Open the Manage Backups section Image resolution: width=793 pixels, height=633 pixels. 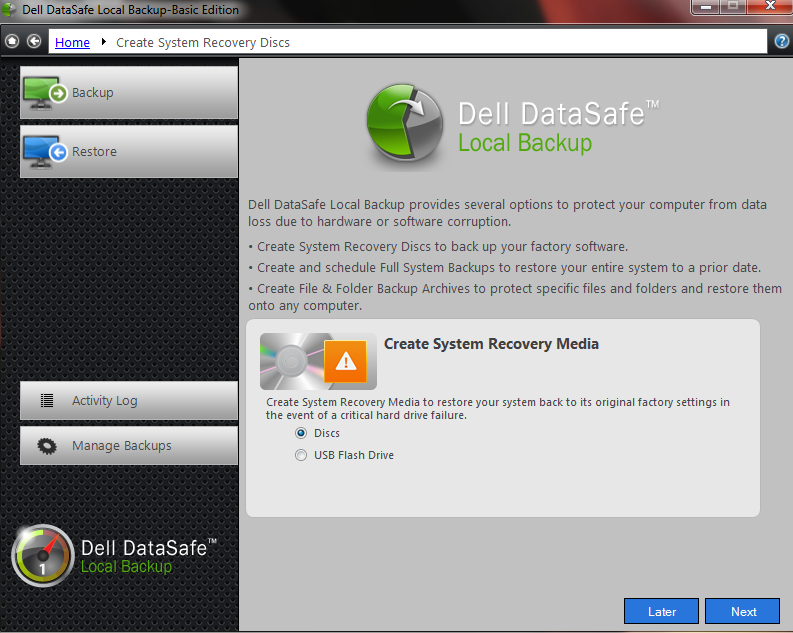pos(129,445)
